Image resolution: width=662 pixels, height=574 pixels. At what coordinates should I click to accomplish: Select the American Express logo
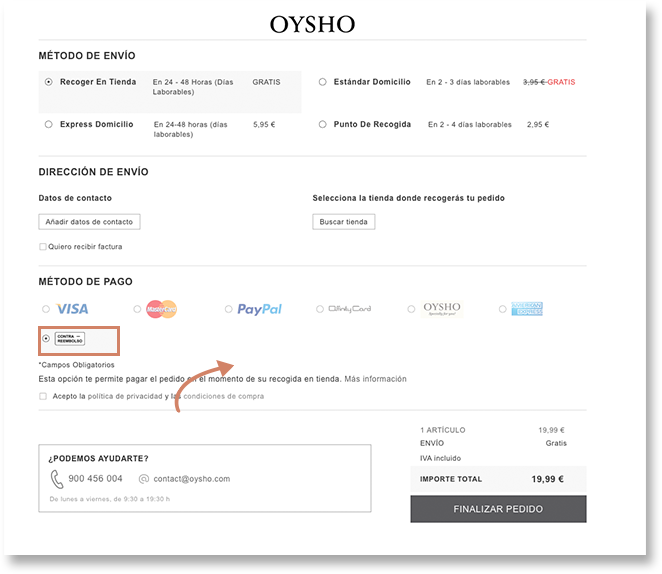click(x=527, y=309)
